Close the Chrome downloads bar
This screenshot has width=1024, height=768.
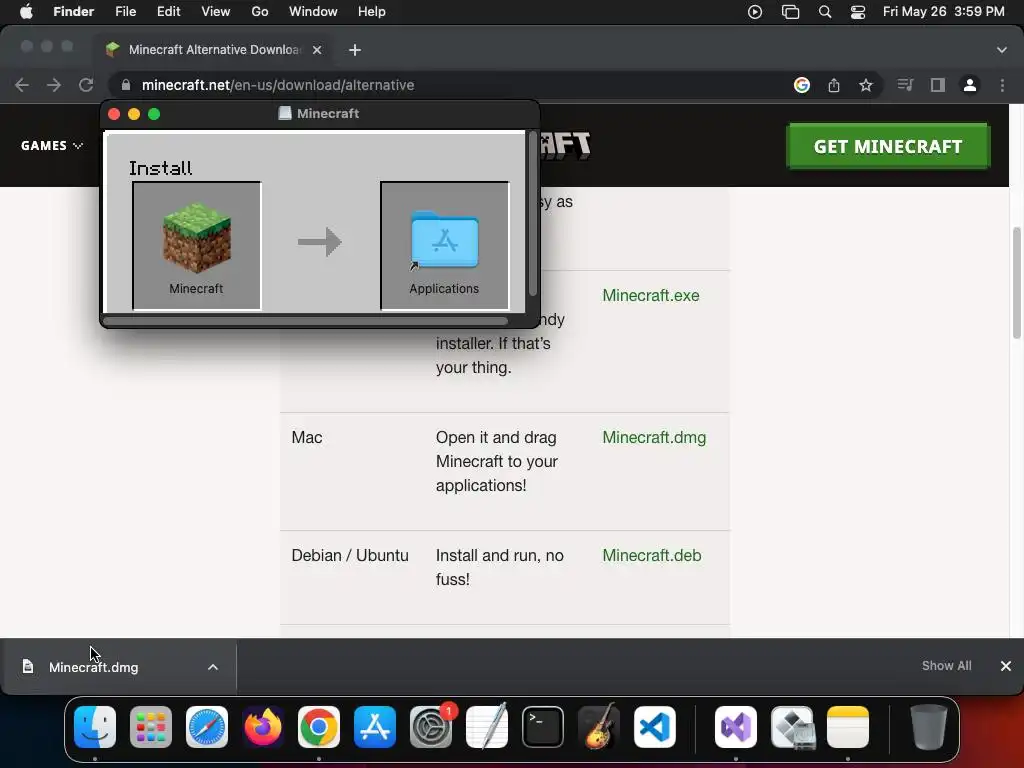[x=1006, y=665]
